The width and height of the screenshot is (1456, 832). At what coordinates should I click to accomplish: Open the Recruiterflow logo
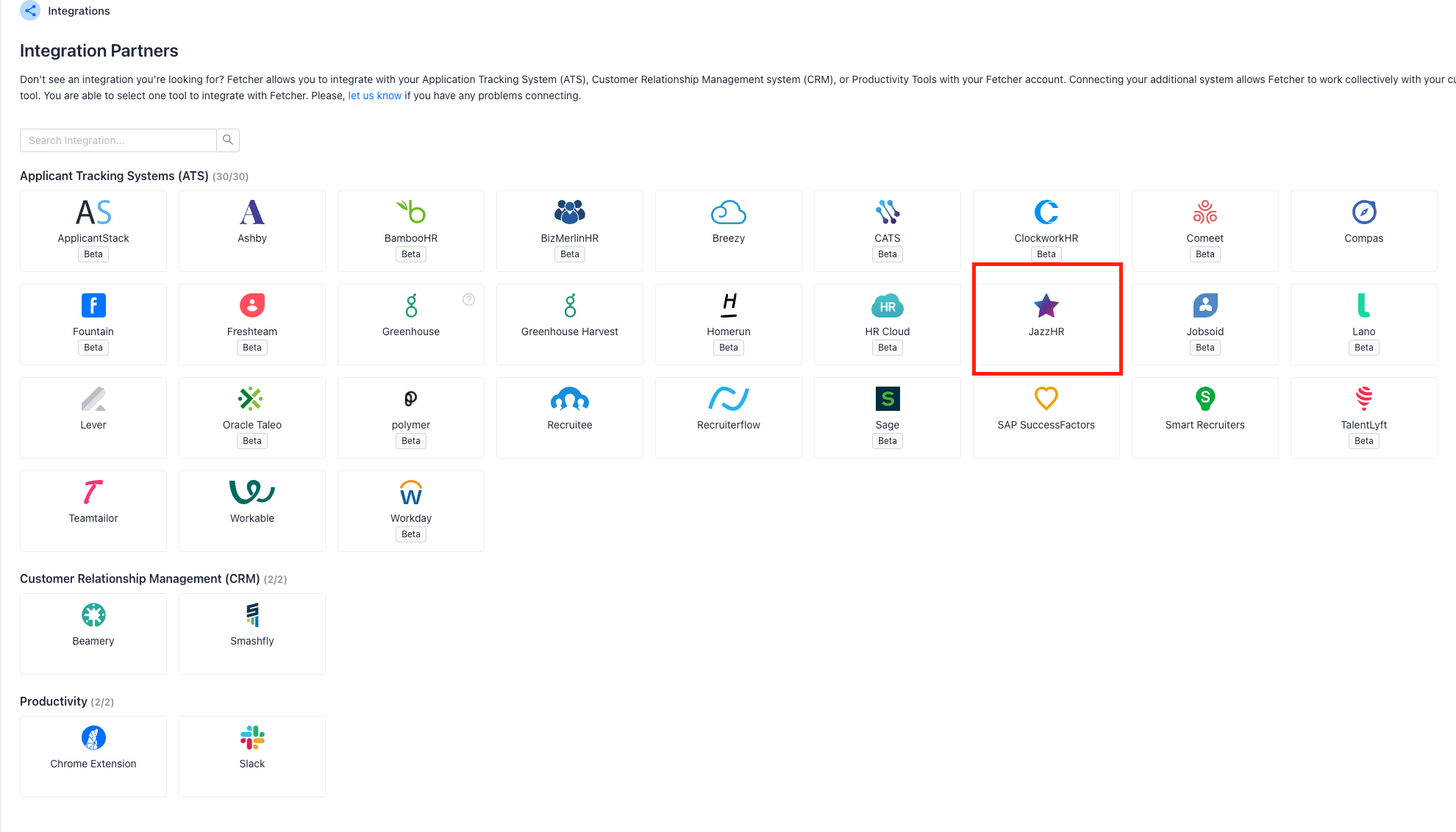click(x=729, y=398)
